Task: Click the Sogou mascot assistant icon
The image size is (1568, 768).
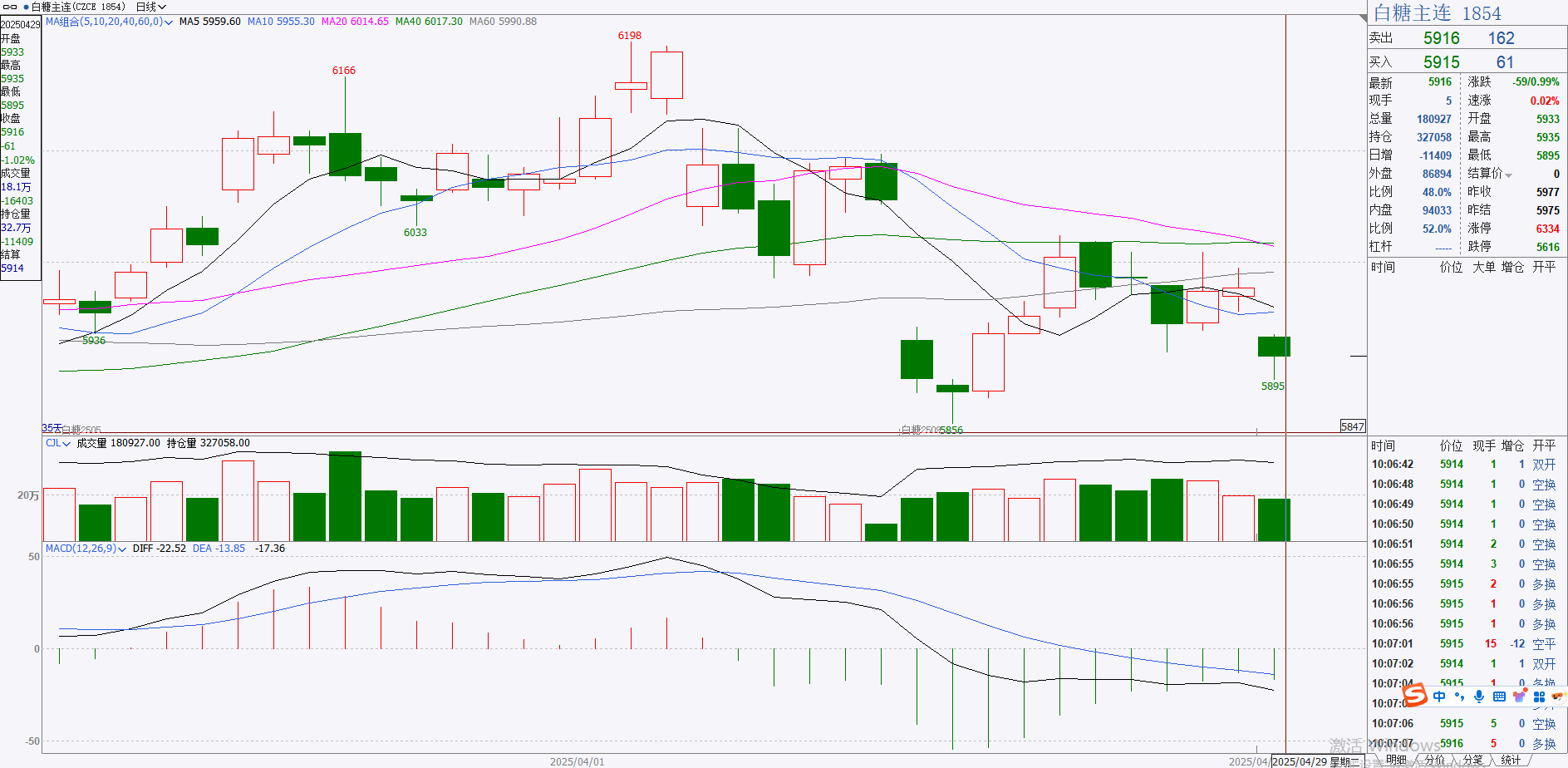Action: (x=1557, y=697)
